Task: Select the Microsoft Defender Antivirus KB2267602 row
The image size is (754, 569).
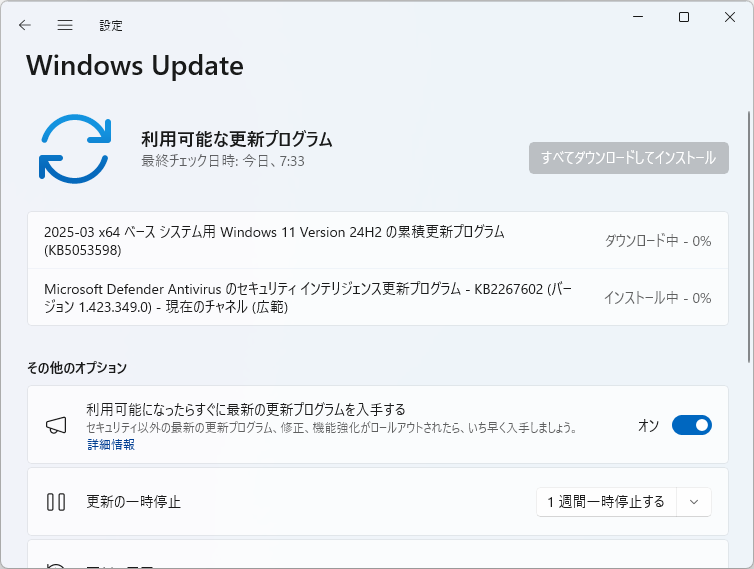Action: pyautogui.click(x=378, y=297)
